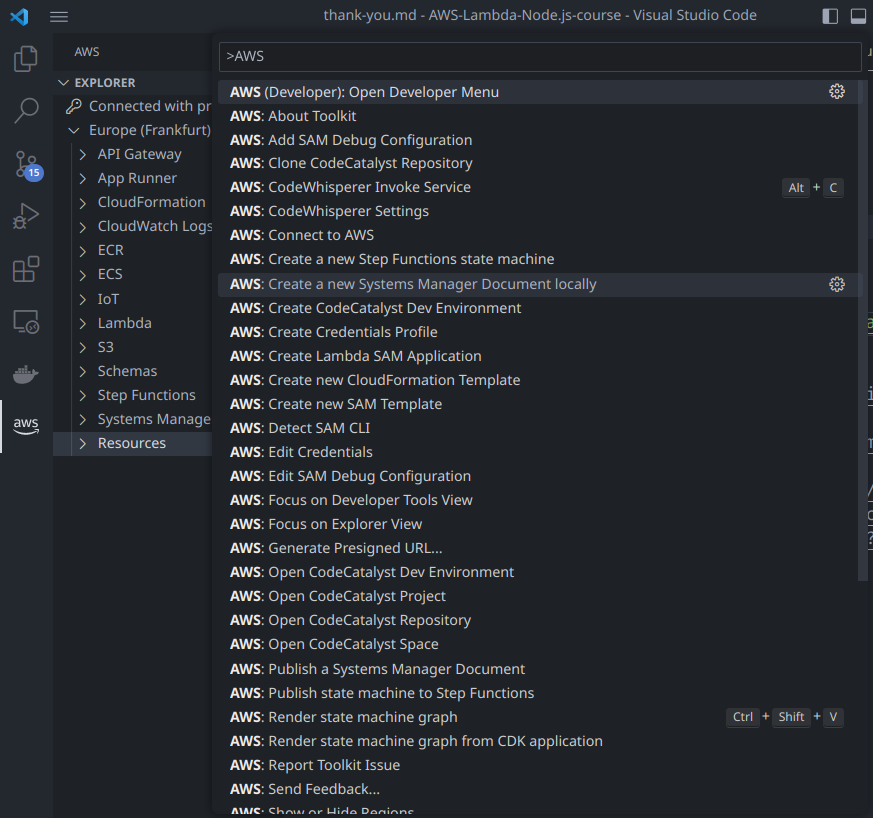Open the Remote Explorer view

(25, 321)
